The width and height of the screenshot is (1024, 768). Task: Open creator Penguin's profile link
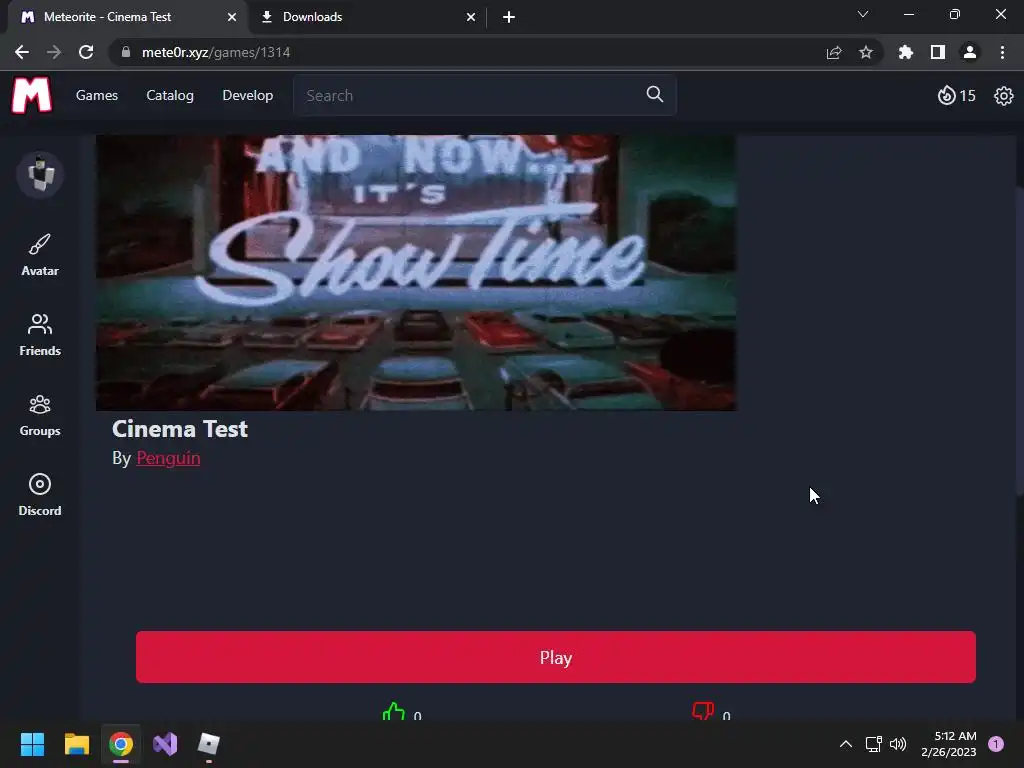coord(168,458)
